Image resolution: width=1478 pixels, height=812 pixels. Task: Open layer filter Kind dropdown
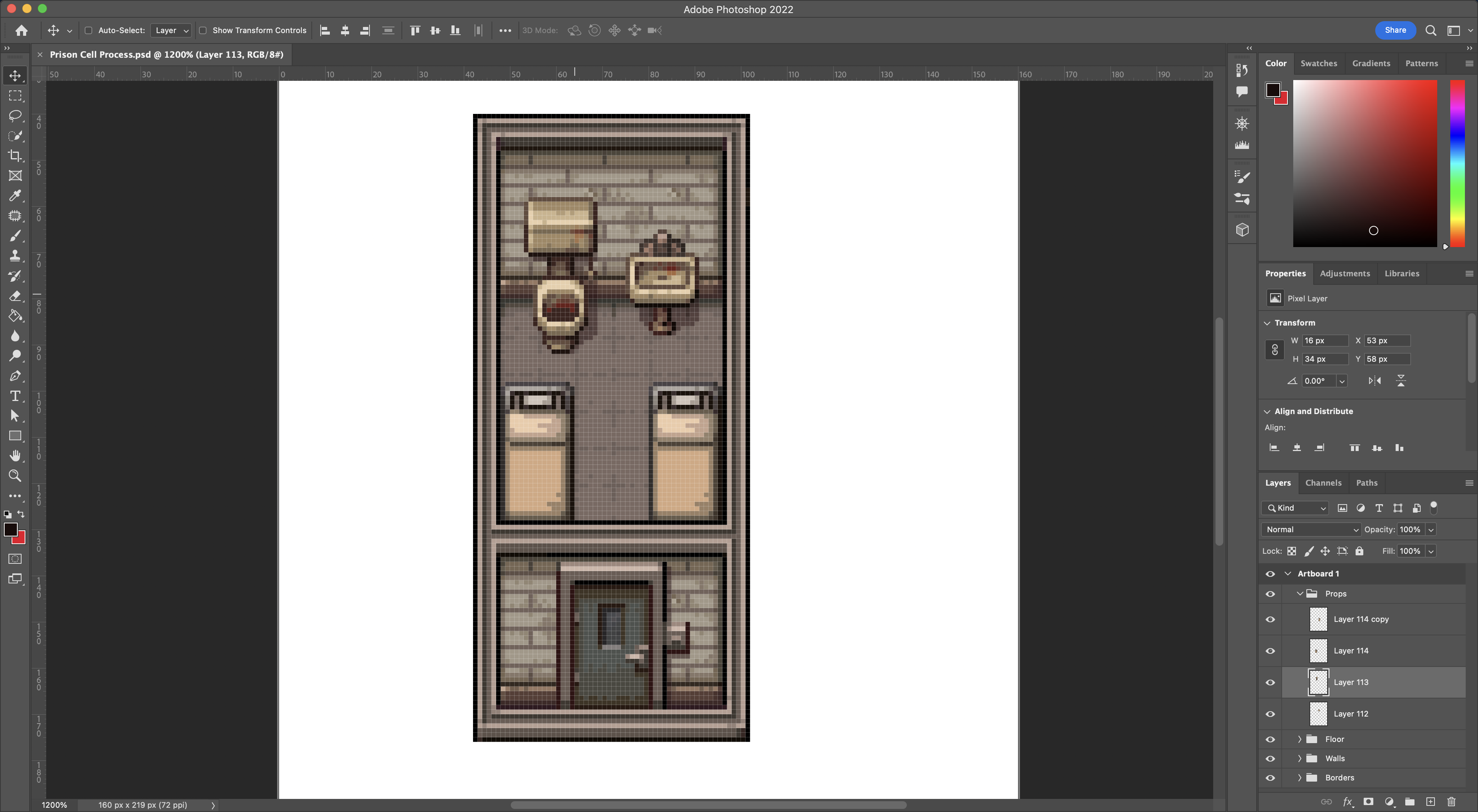pyautogui.click(x=1295, y=508)
